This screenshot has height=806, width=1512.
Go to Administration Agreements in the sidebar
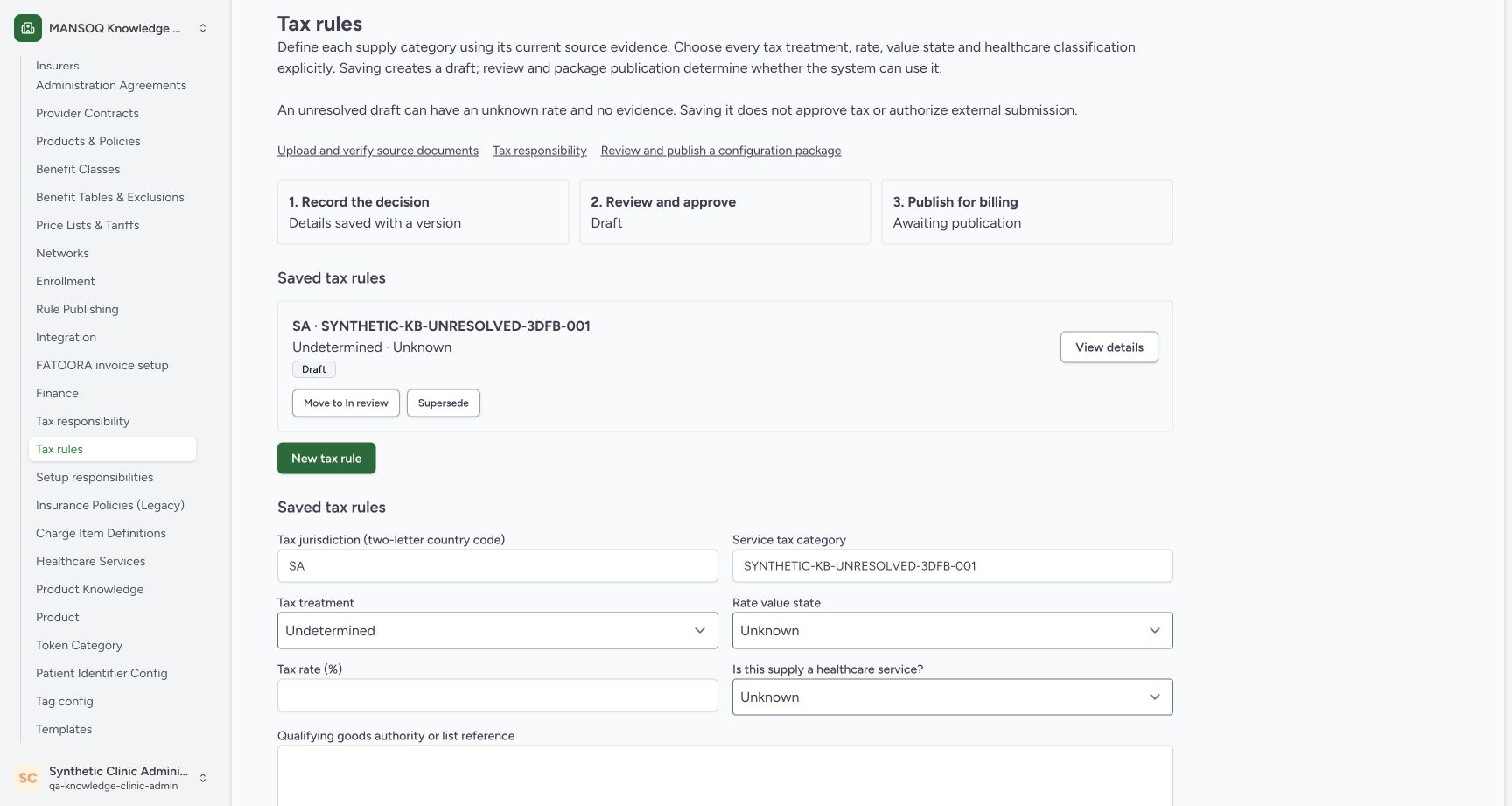point(111,85)
